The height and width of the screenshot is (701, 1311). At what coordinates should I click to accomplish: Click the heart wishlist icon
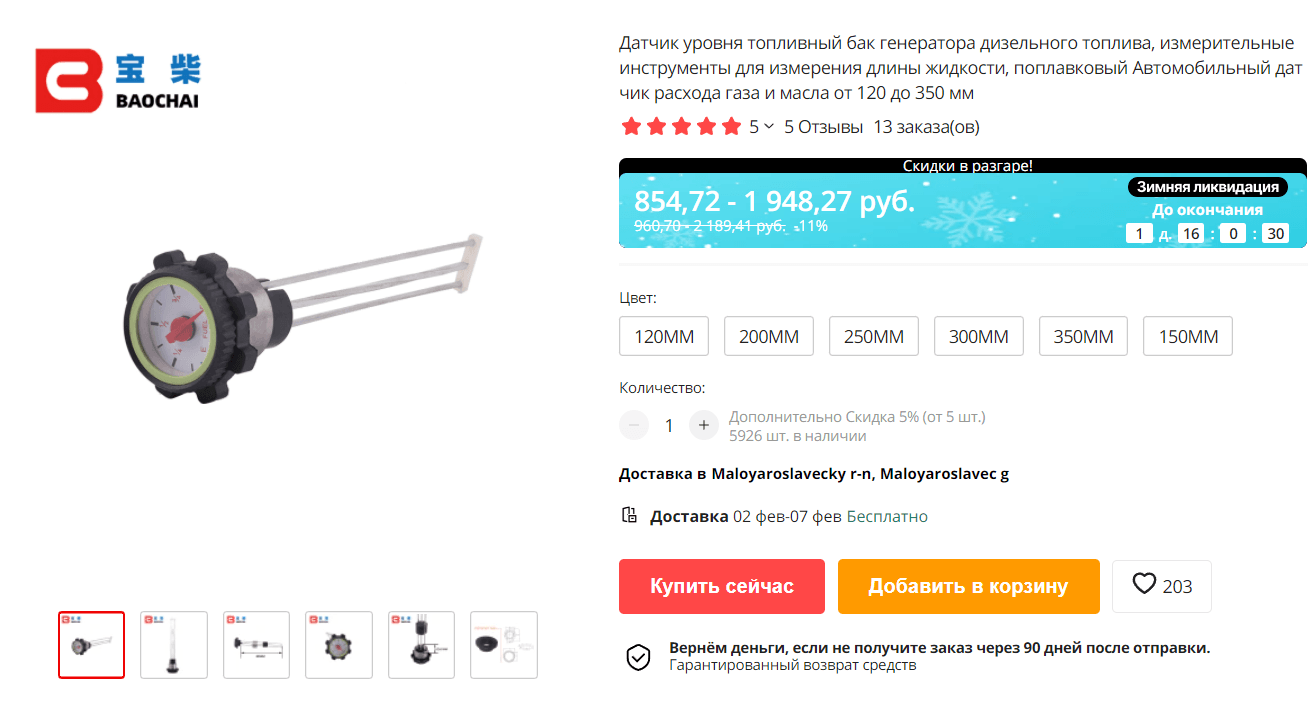click(1144, 584)
